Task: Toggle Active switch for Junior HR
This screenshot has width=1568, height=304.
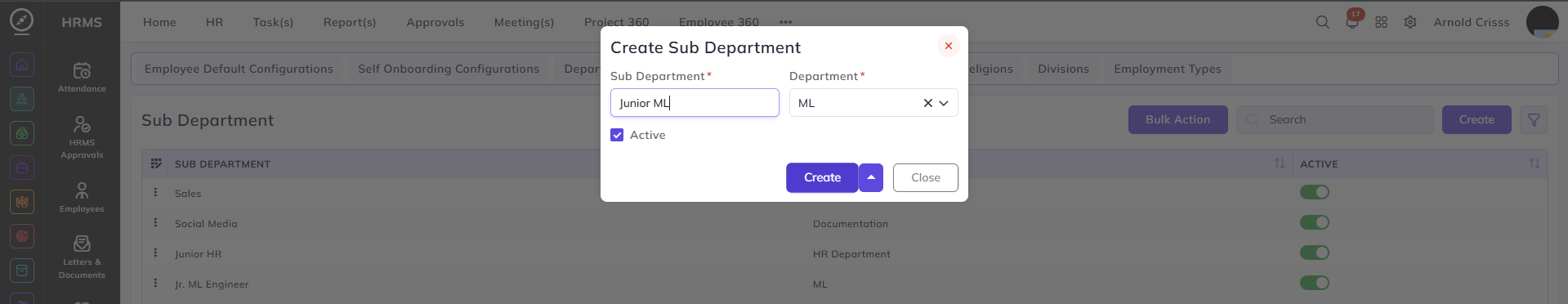Action: tap(1314, 253)
